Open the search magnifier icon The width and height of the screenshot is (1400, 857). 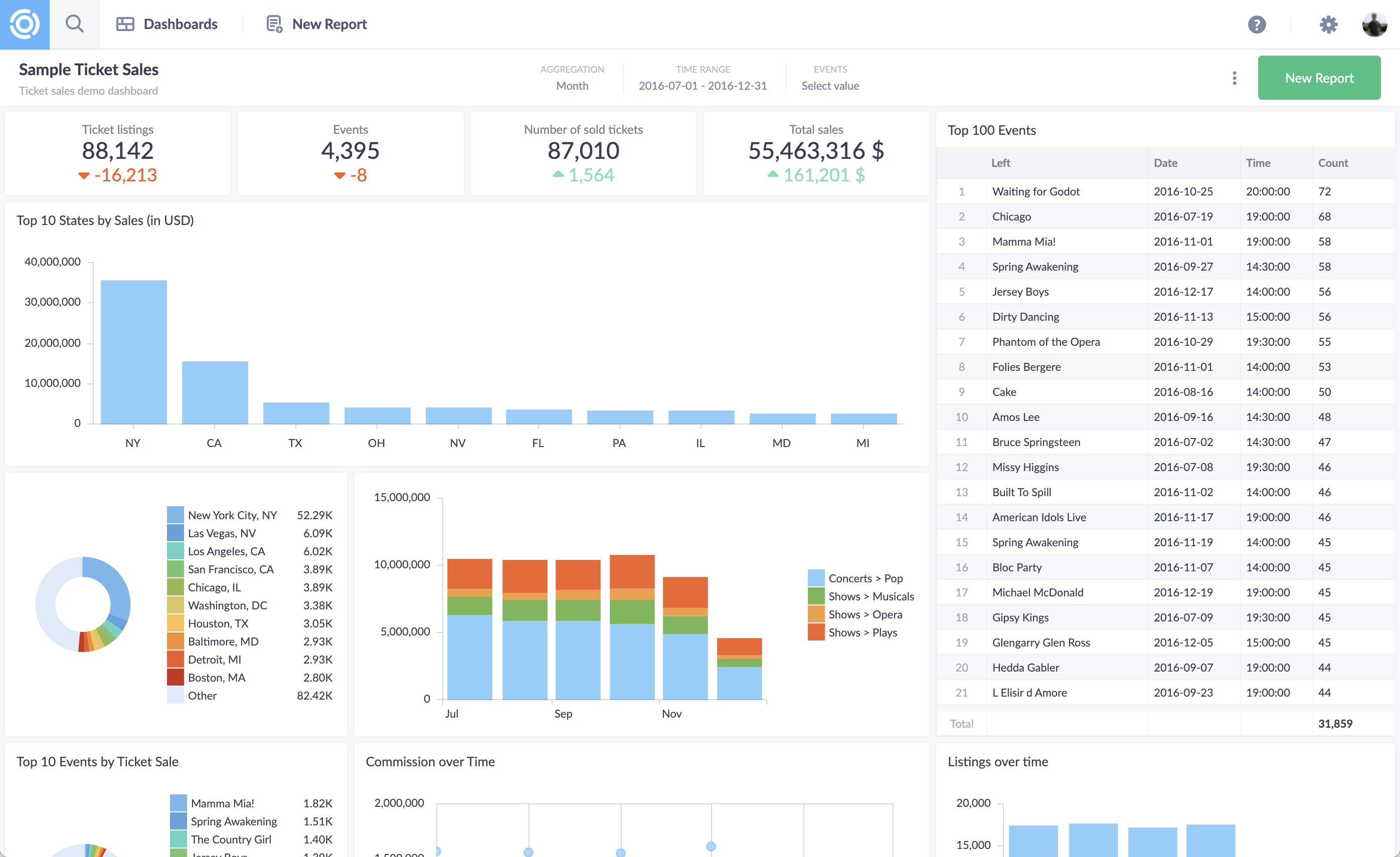[x=74, y=25]
